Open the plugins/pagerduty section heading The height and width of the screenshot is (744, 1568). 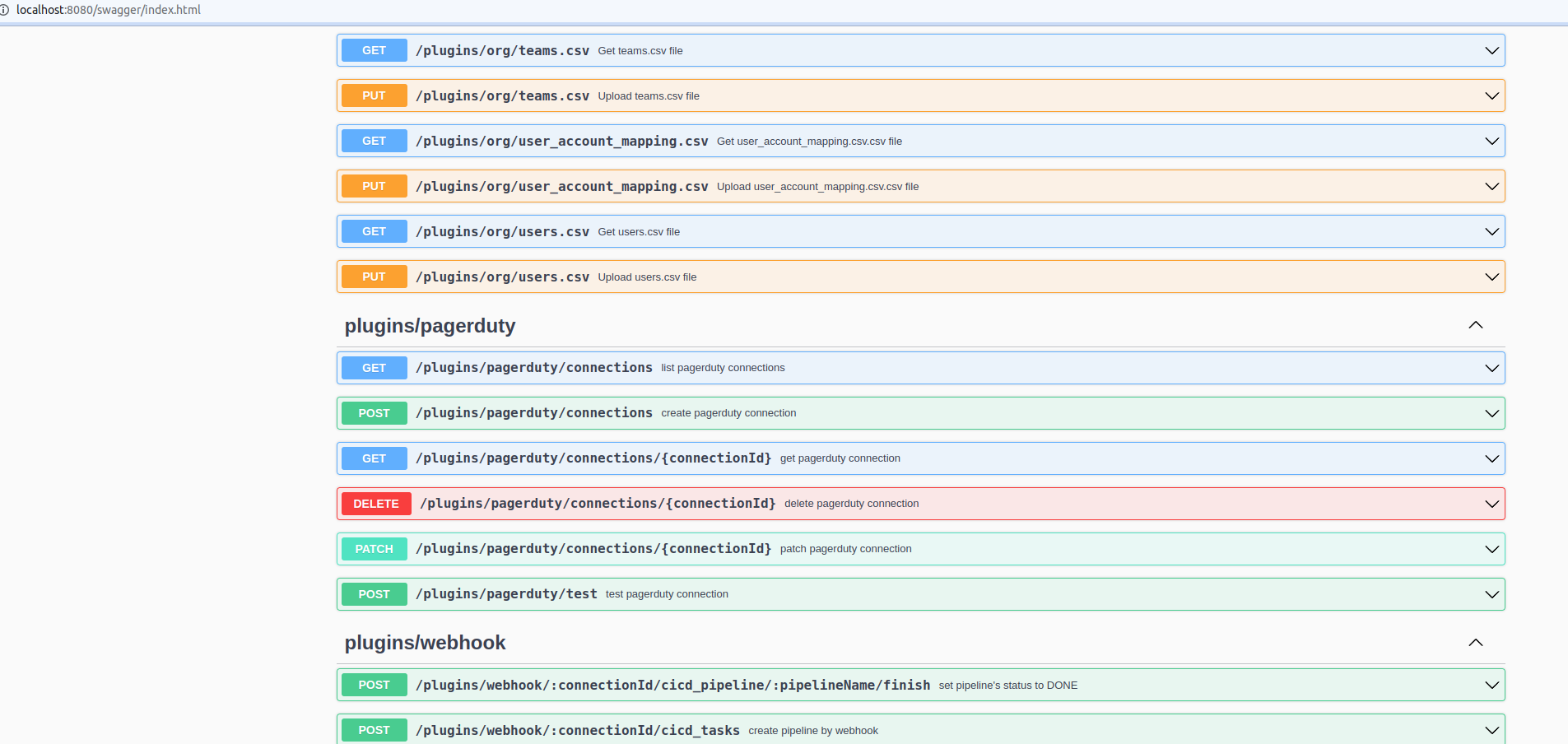tap(430, 326)
